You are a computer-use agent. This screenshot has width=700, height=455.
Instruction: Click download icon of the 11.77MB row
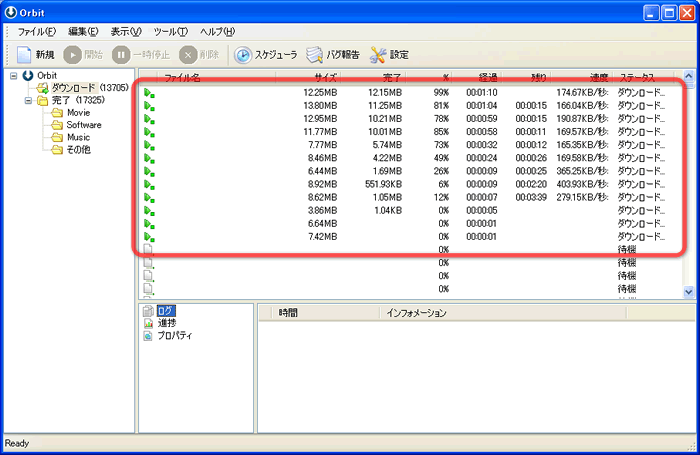(149, 132)
